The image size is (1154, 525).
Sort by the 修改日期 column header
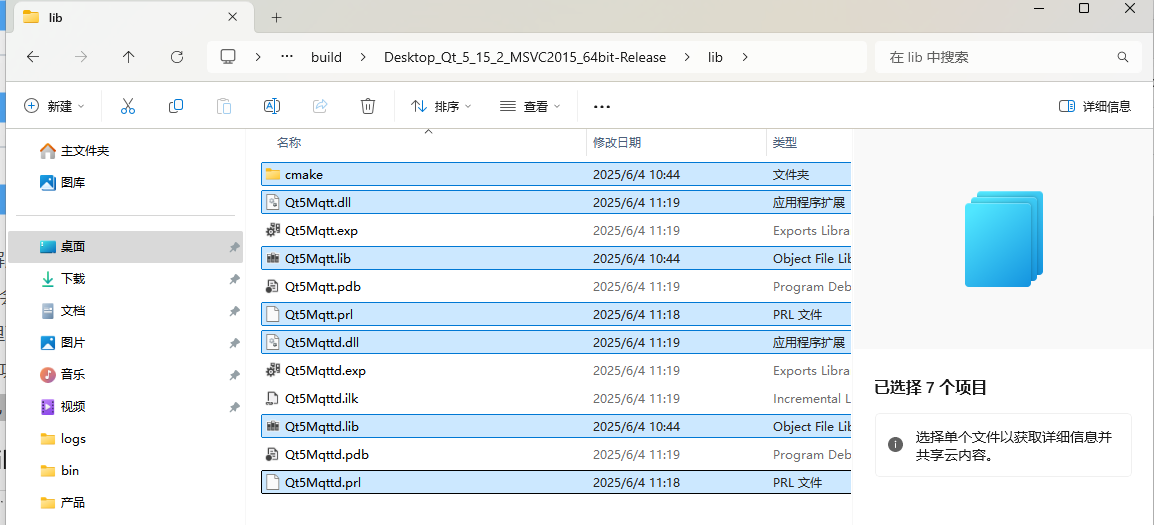(x=617, y=143)
